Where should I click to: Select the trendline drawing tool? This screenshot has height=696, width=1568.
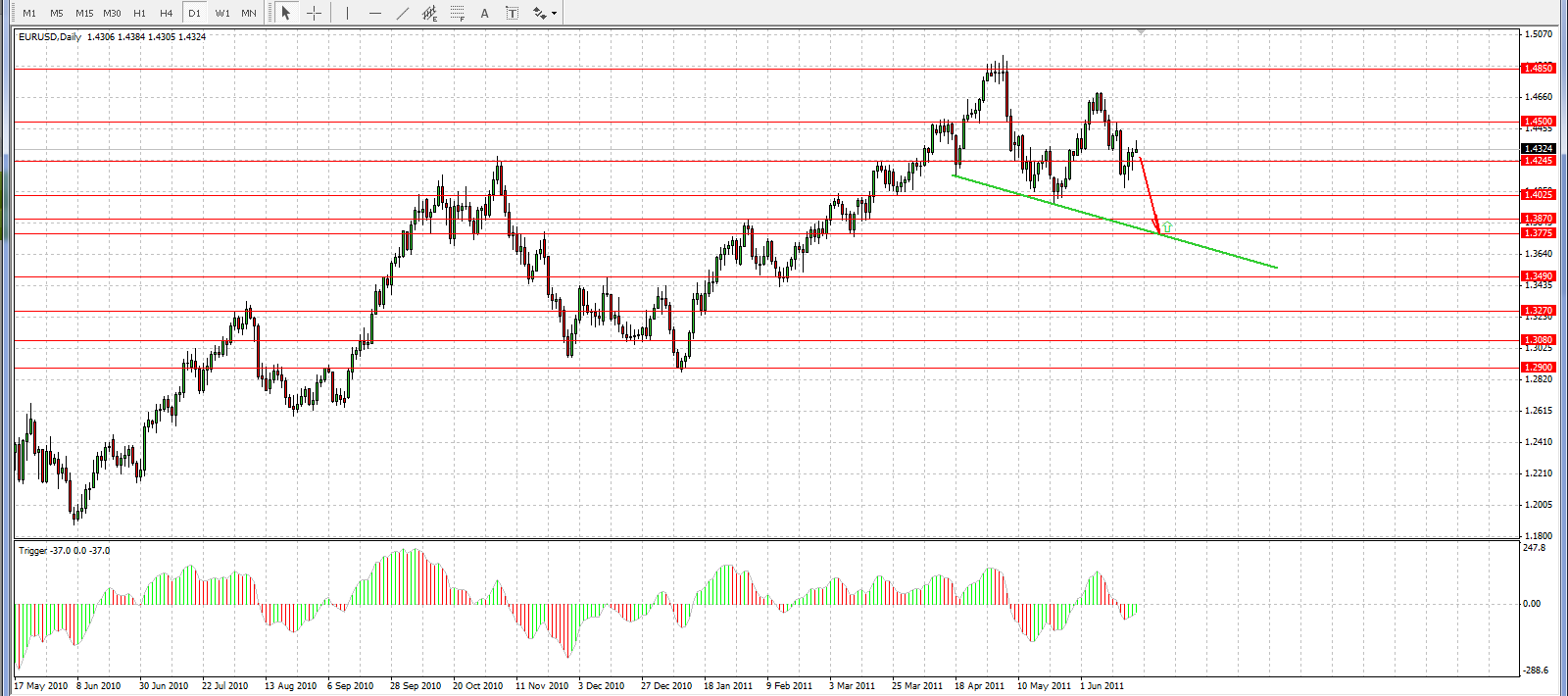(402, 13)
